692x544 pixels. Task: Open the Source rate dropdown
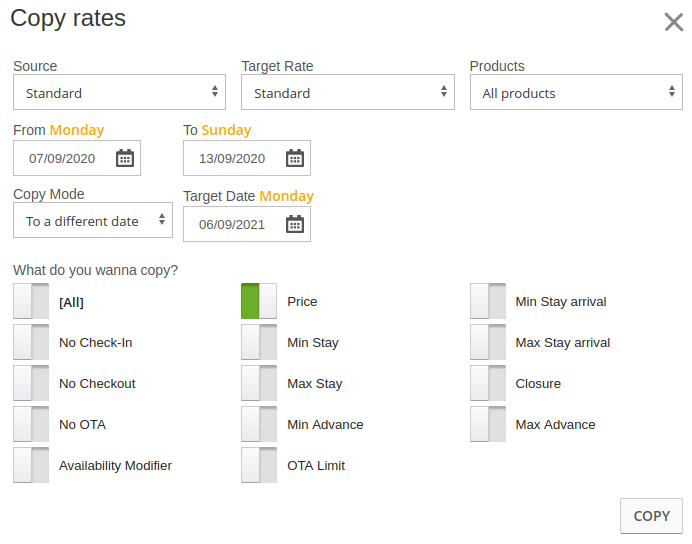coord(119,92)
